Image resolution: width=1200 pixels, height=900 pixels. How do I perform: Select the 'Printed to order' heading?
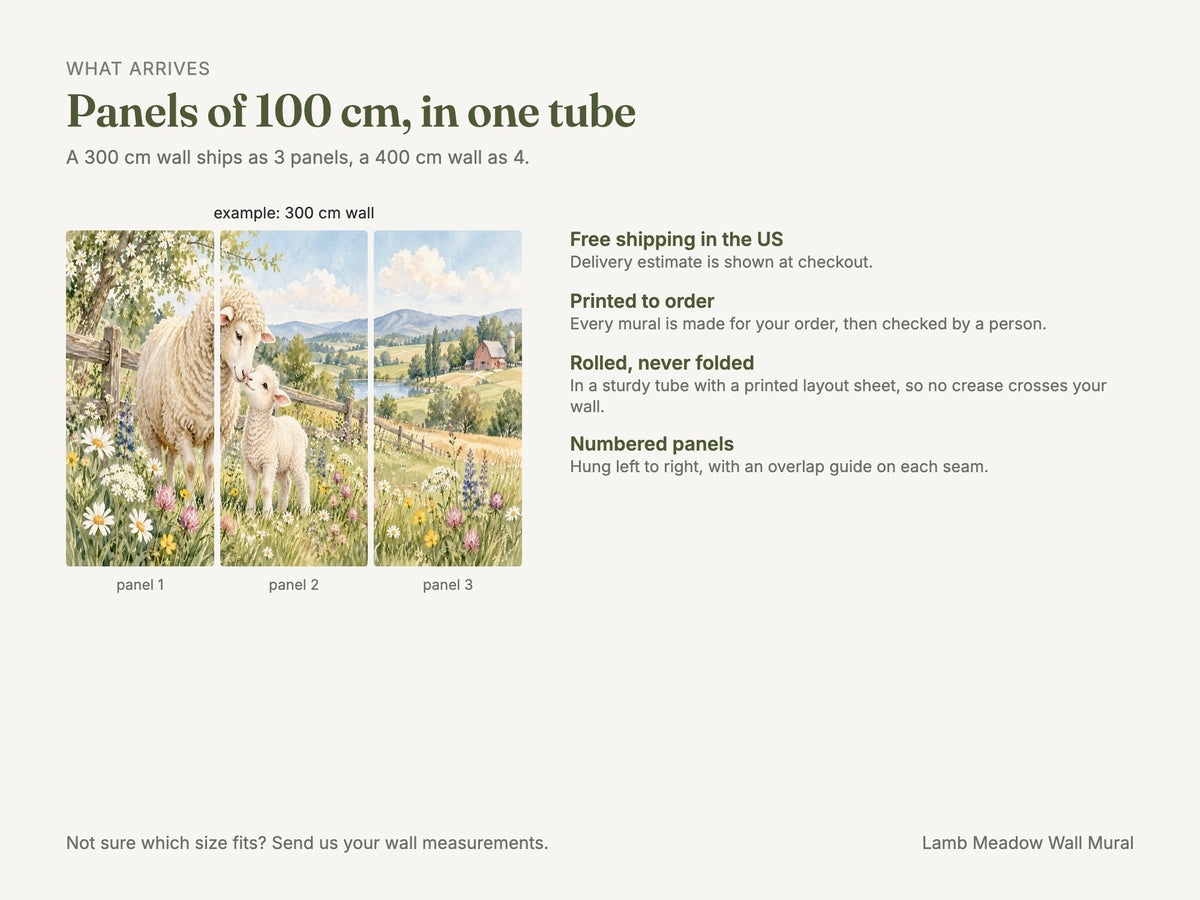[x=642, y=301]
